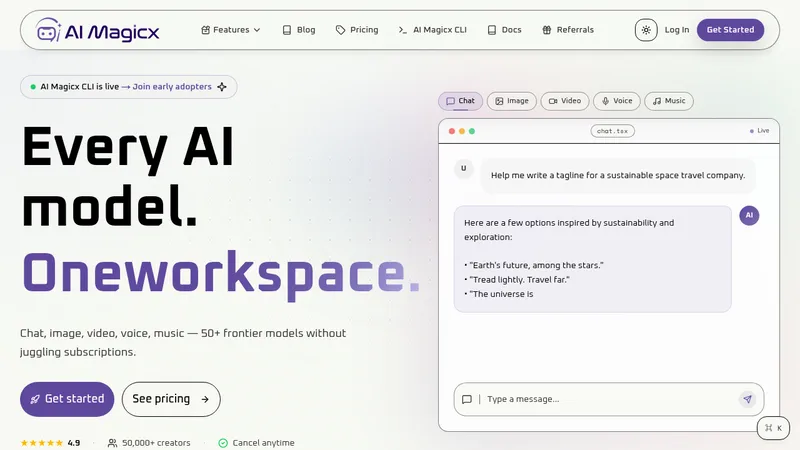Click the "AI Magicx CLI is live" text
This screenshot has height=450, width=800.
coord(80,87)
